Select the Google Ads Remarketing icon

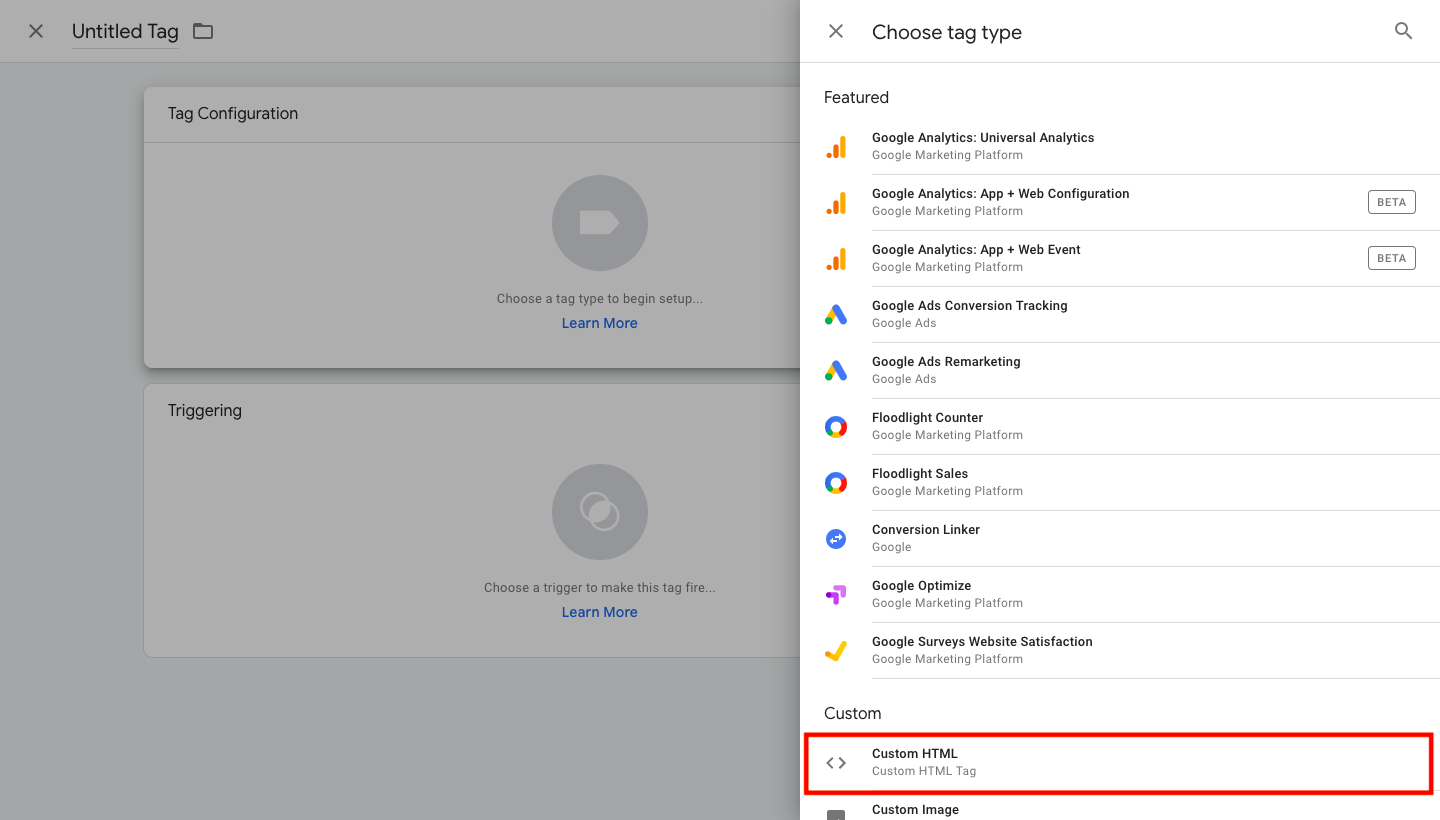[836, 370]
